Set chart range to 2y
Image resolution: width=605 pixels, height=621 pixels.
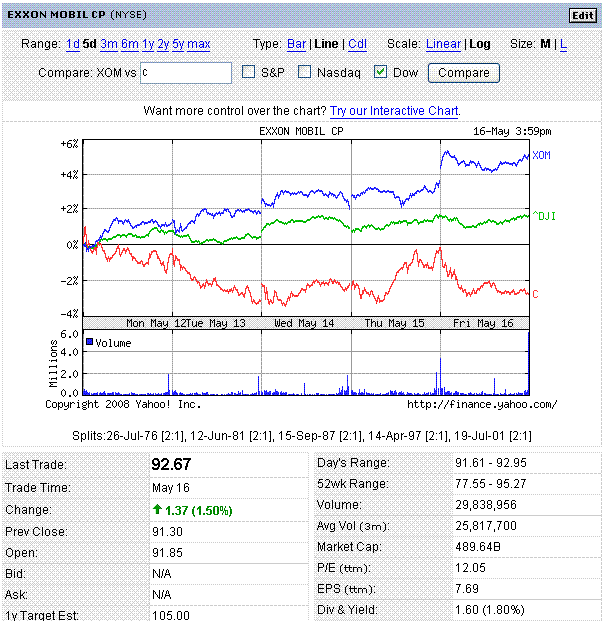point(164,44)
